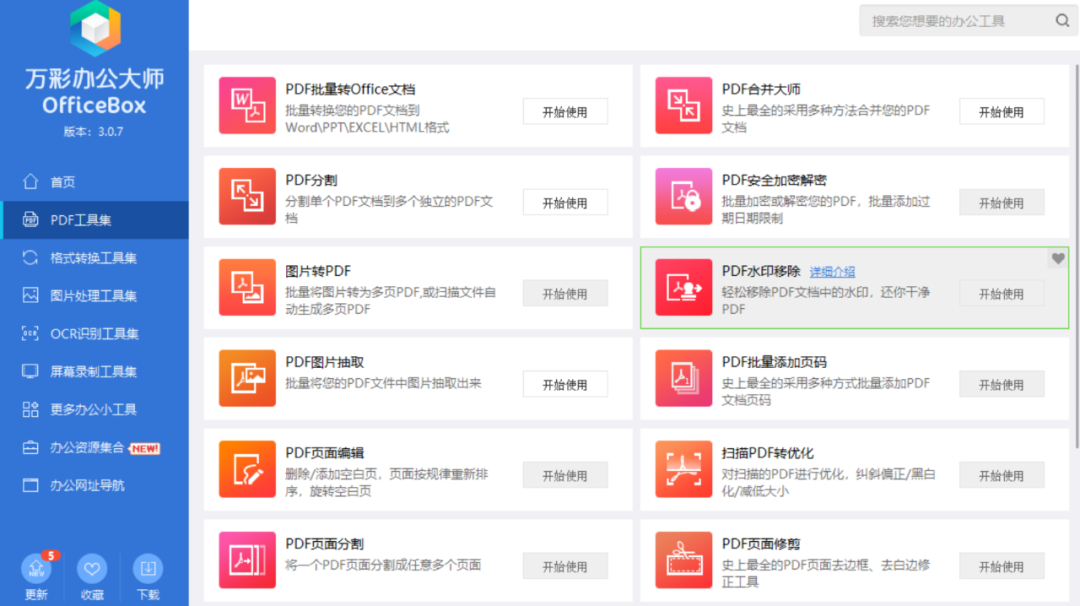Select OCR识别工具集 in the sidebar
This screenshot has width=1080, height=606.
tap(96, 333)
